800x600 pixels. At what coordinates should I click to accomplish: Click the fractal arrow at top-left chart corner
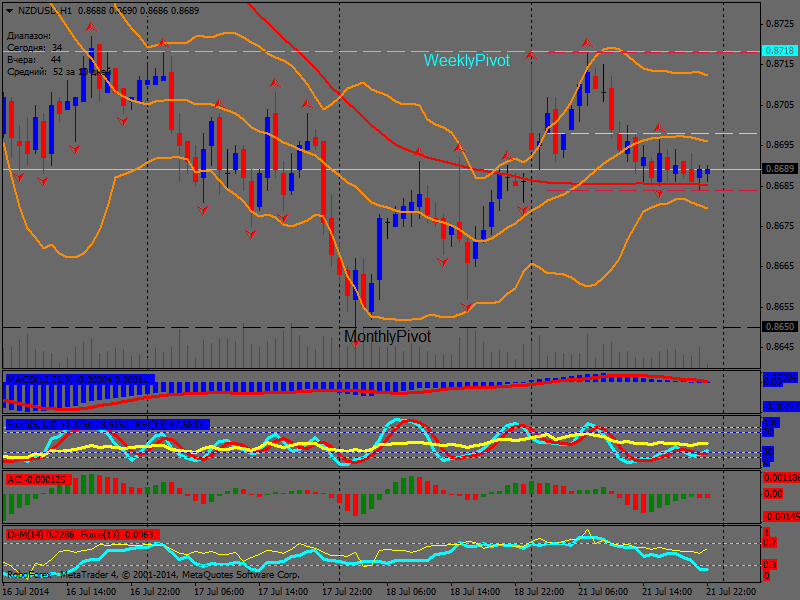[91, 26]
